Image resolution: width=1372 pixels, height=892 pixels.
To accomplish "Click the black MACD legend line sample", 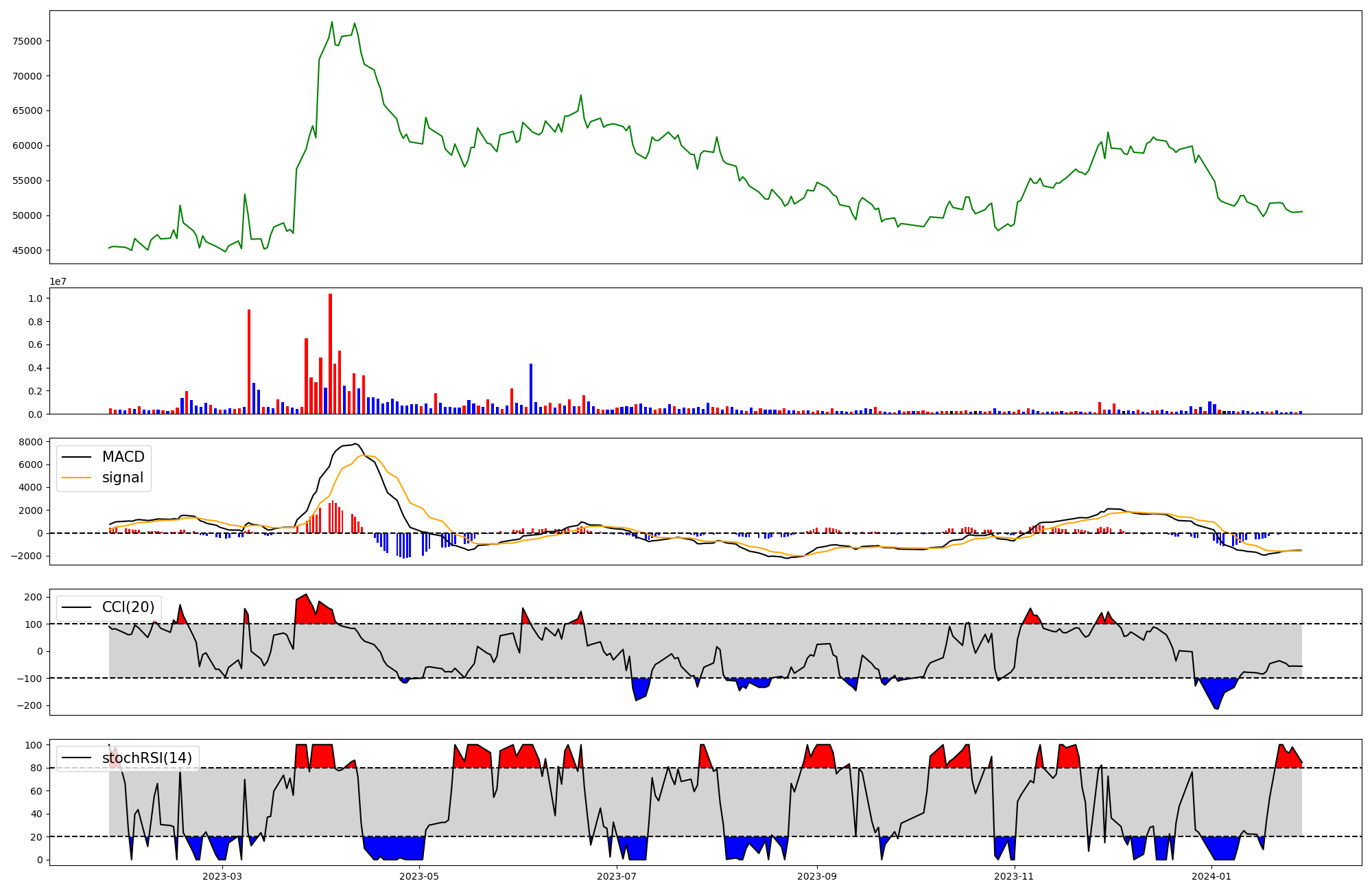I will click(76, 457).
